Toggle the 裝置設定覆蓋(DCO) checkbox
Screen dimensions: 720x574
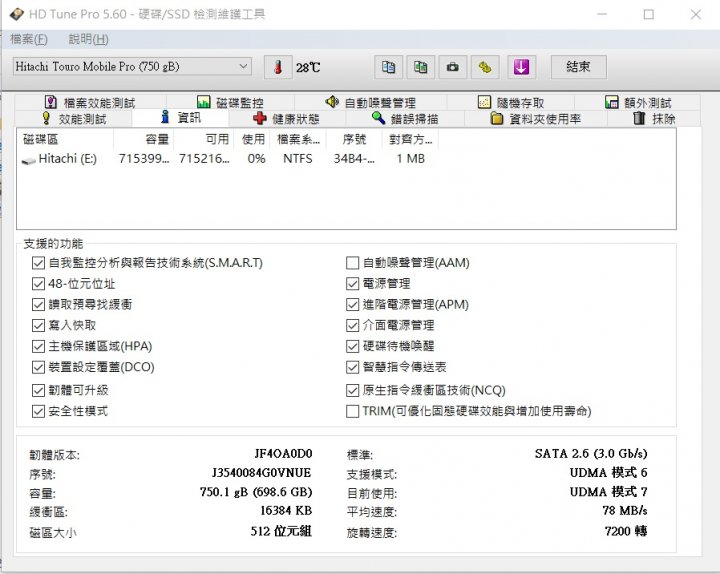[x=38, y=367]
